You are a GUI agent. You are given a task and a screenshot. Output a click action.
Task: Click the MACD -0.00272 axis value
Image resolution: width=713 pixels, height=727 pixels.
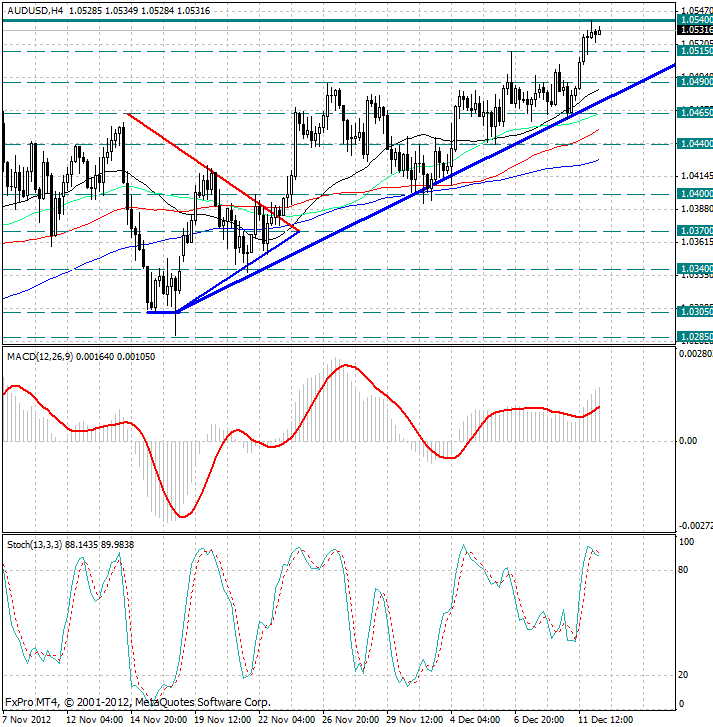[x=695, y=526]
